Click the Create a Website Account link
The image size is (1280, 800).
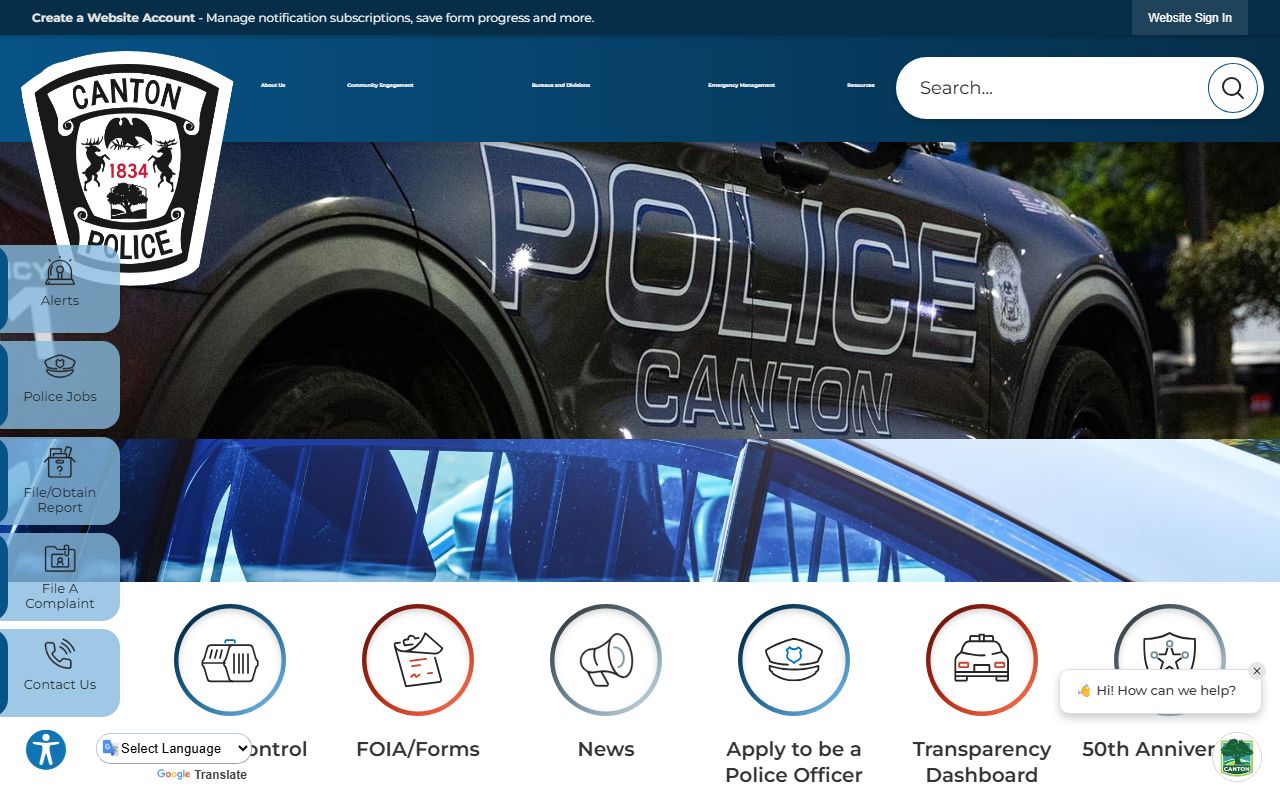114,18
